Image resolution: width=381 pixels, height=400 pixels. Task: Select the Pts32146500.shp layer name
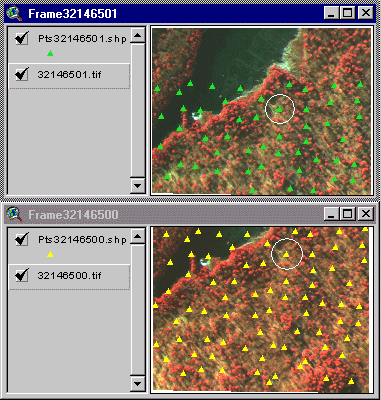[x=82, y=240]
